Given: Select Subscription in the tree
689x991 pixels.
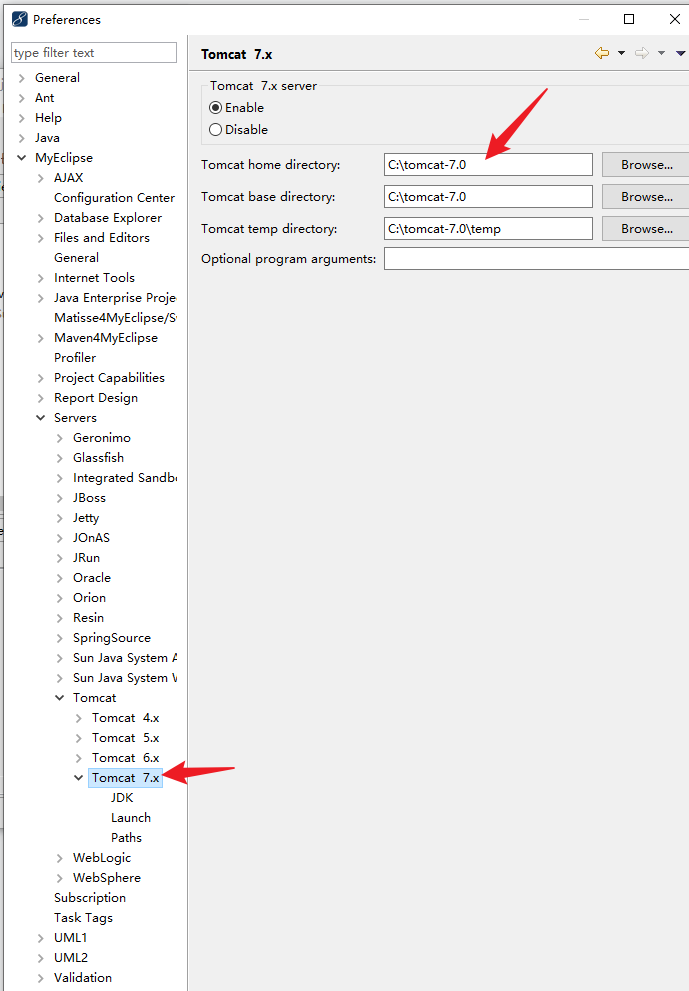Looking at the screenshot, I should click(x=90, y=898).
